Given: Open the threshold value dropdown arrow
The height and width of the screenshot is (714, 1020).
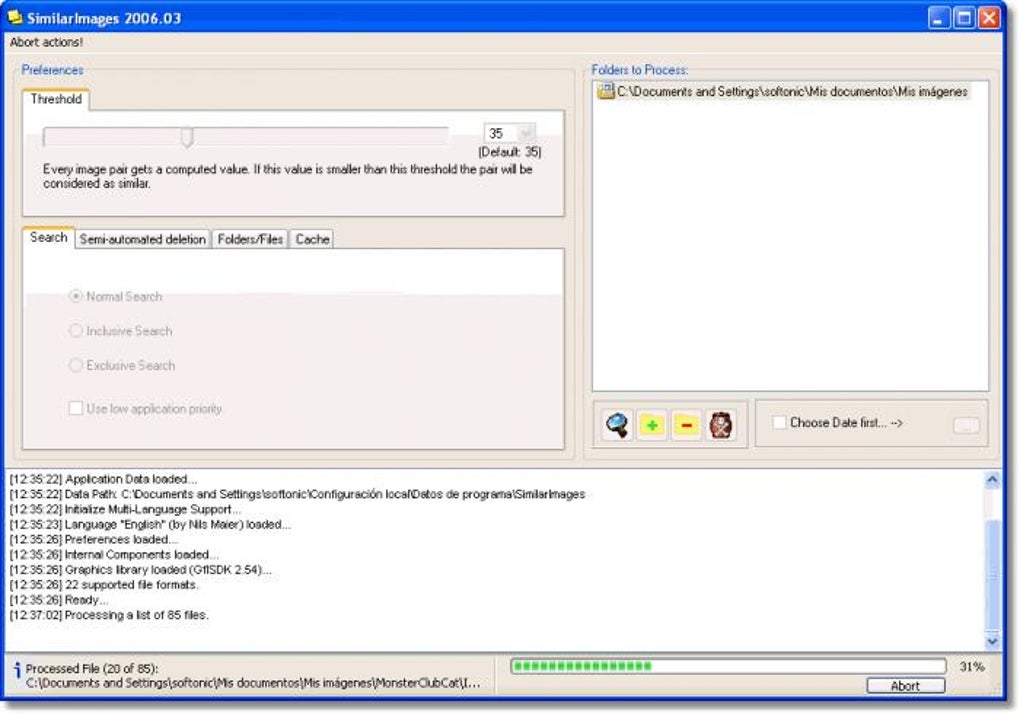Looking at the screenshot, I should click(527, 133).
